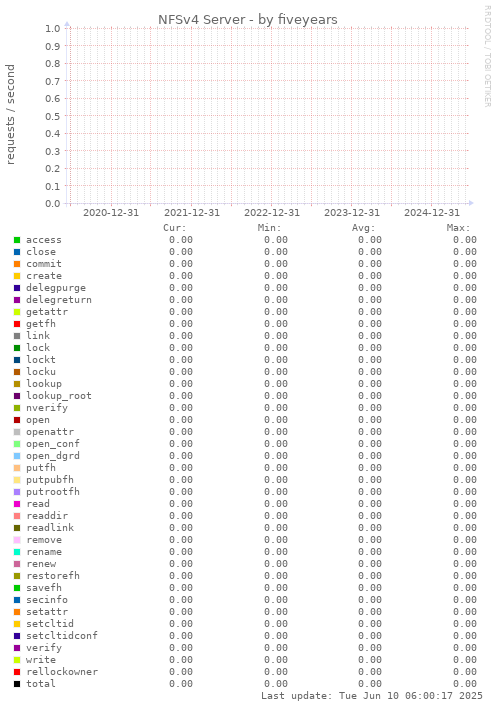
Task: Click the x-axis label 2023-12-31
Action: click(x=352, y=213)
